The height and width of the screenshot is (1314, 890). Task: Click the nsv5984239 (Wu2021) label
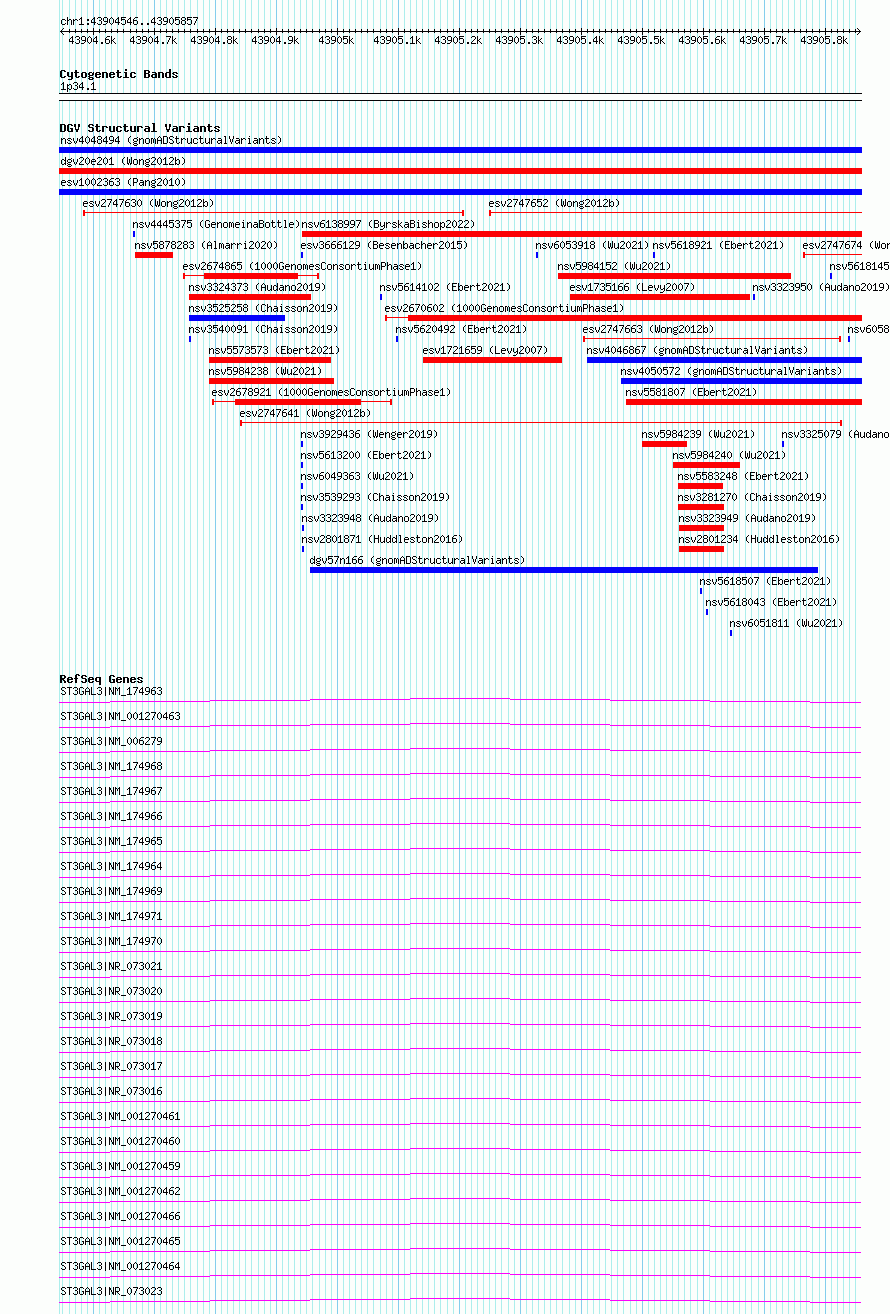[699, 434]
